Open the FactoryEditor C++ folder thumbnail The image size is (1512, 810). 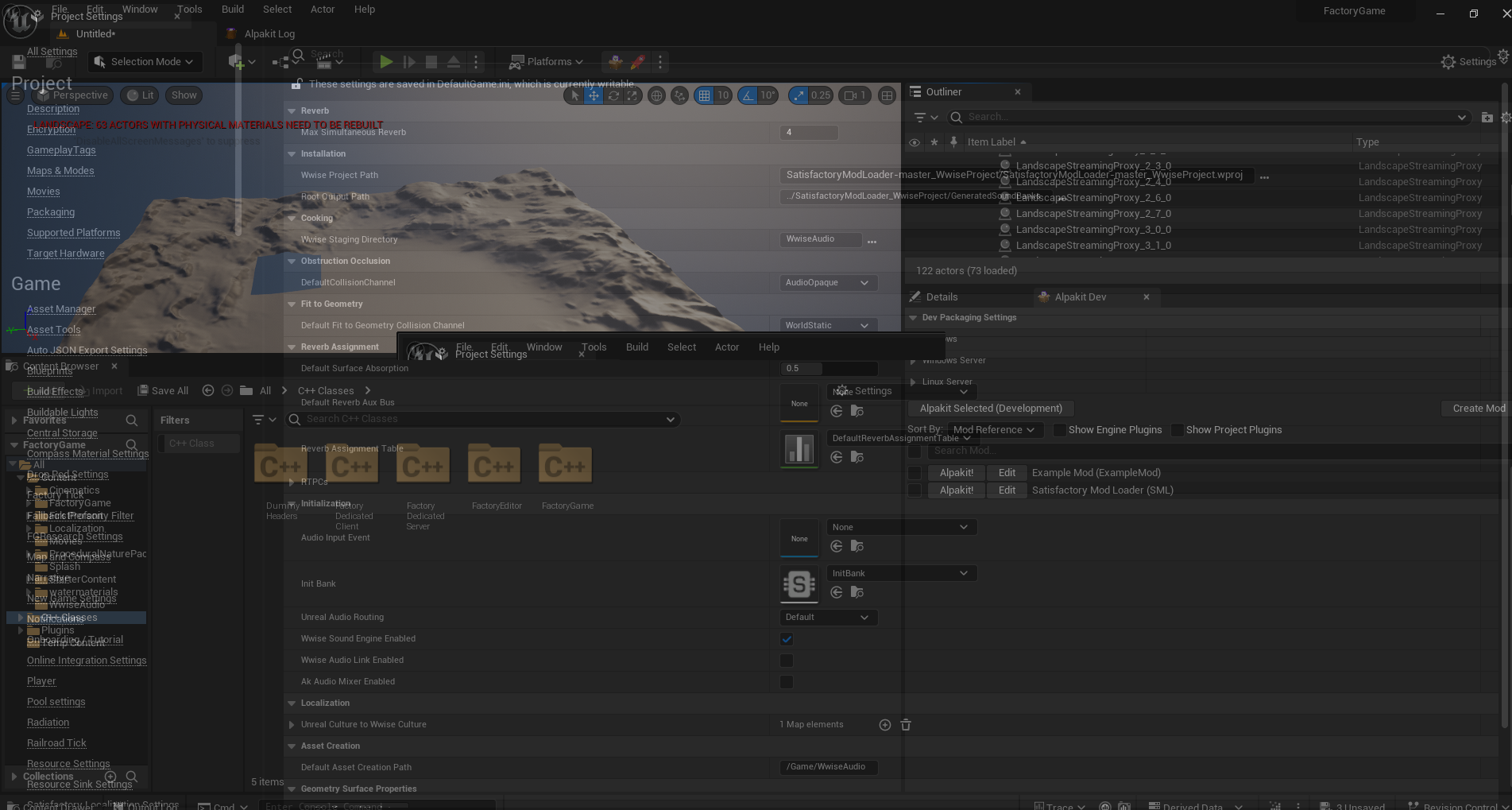click(494, 465)
